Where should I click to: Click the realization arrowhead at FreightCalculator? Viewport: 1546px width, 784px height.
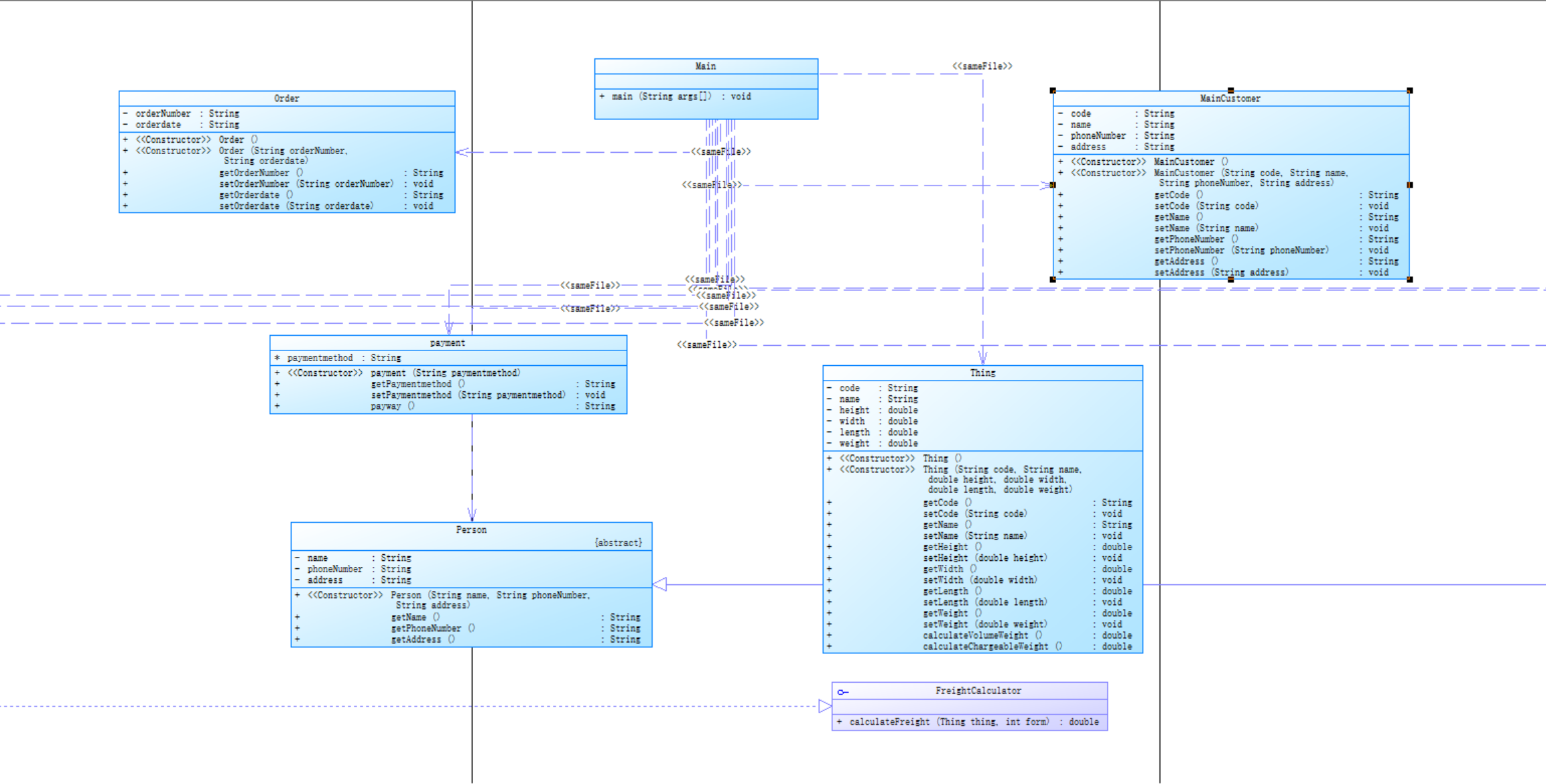click(x=825, y=706)
